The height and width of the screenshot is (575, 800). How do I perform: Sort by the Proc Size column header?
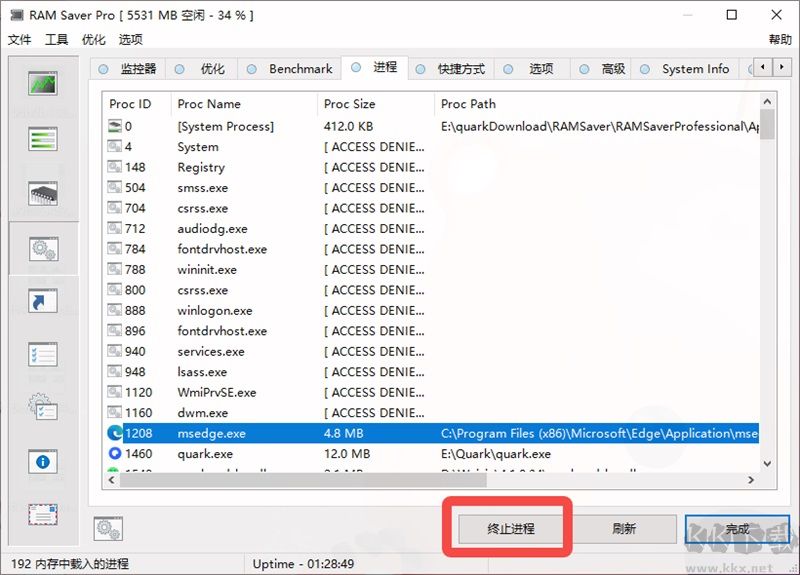point(376,104)
